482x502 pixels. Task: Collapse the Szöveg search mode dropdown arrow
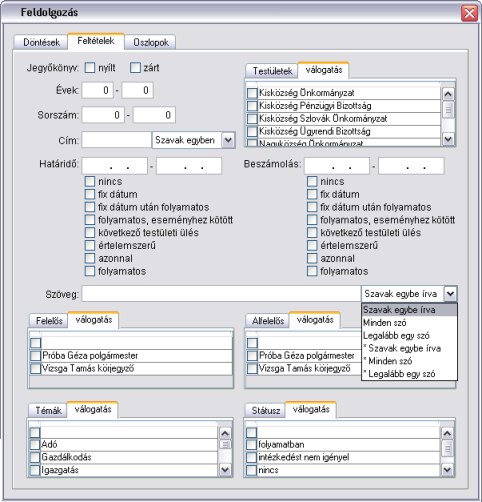coord(450,294)
